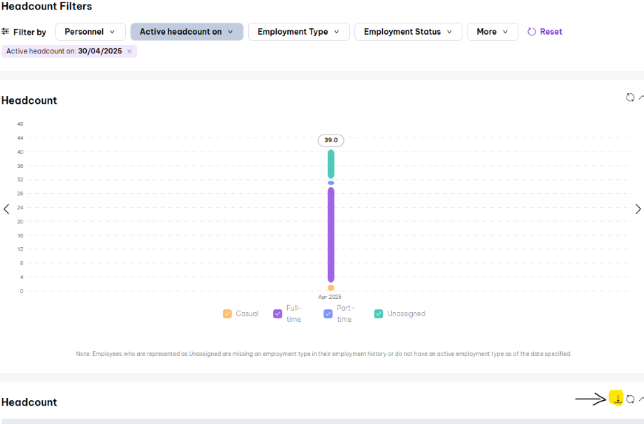Show More filter options
This screenshot has height=424, width=644.
(492, 32)
